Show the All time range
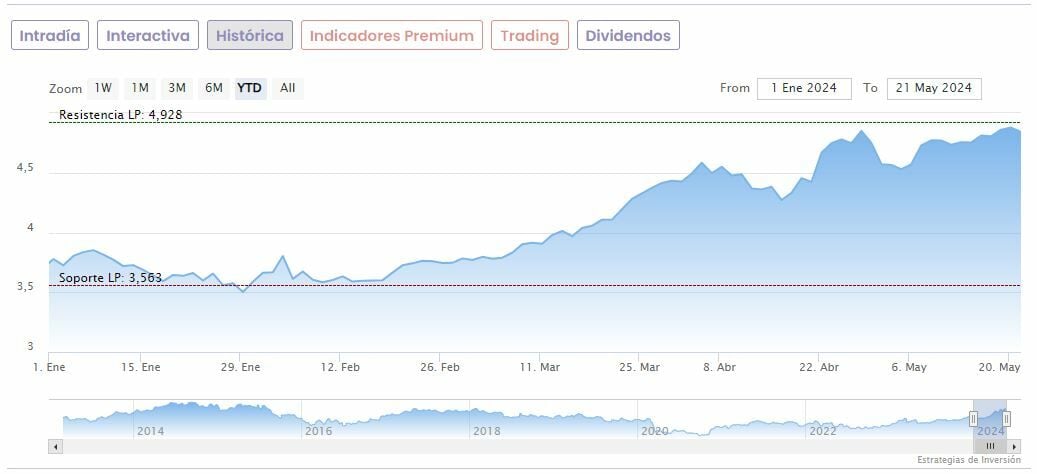 (x=288, y=88)
